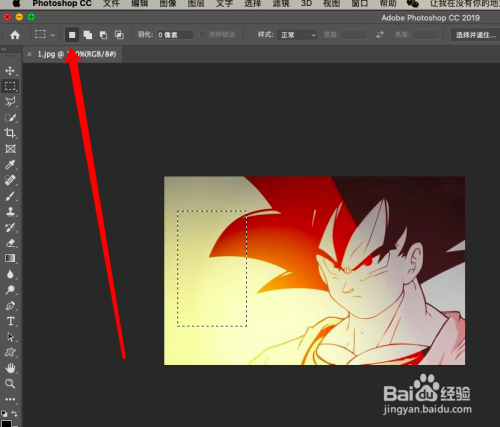Open the 文件 menu
The image size is (500, 427).
[x=111, y=4]
